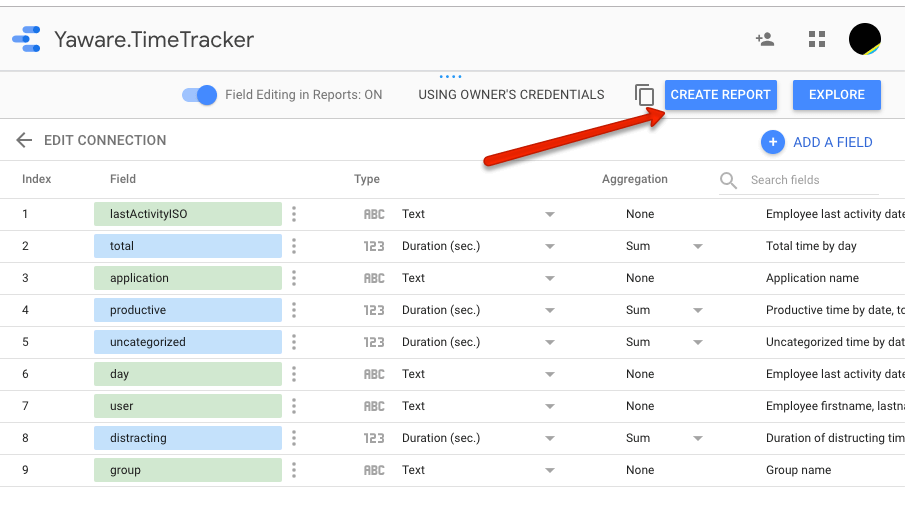905x532 pixels.
Task: Expand type dropdown for group
Action: (549, 471)
